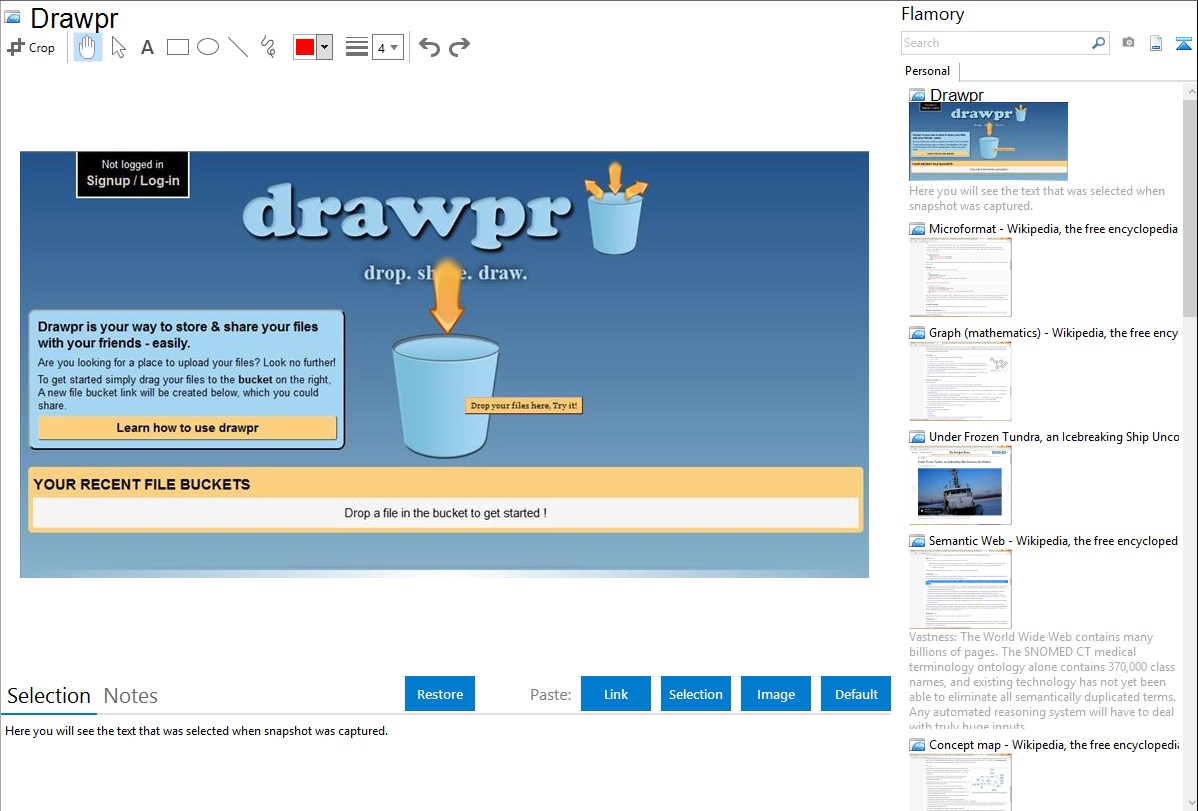Choose the arrow pointer selection tool
Viewport: 1198px width, 811px height.
tap(118, 47)
